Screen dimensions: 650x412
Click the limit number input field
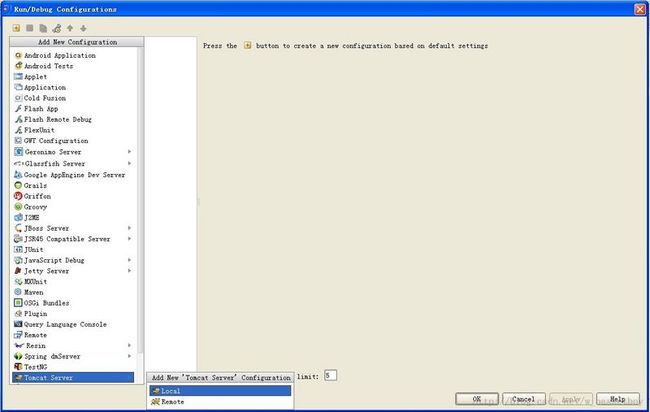pyautogui.click(x=330, y=376)
